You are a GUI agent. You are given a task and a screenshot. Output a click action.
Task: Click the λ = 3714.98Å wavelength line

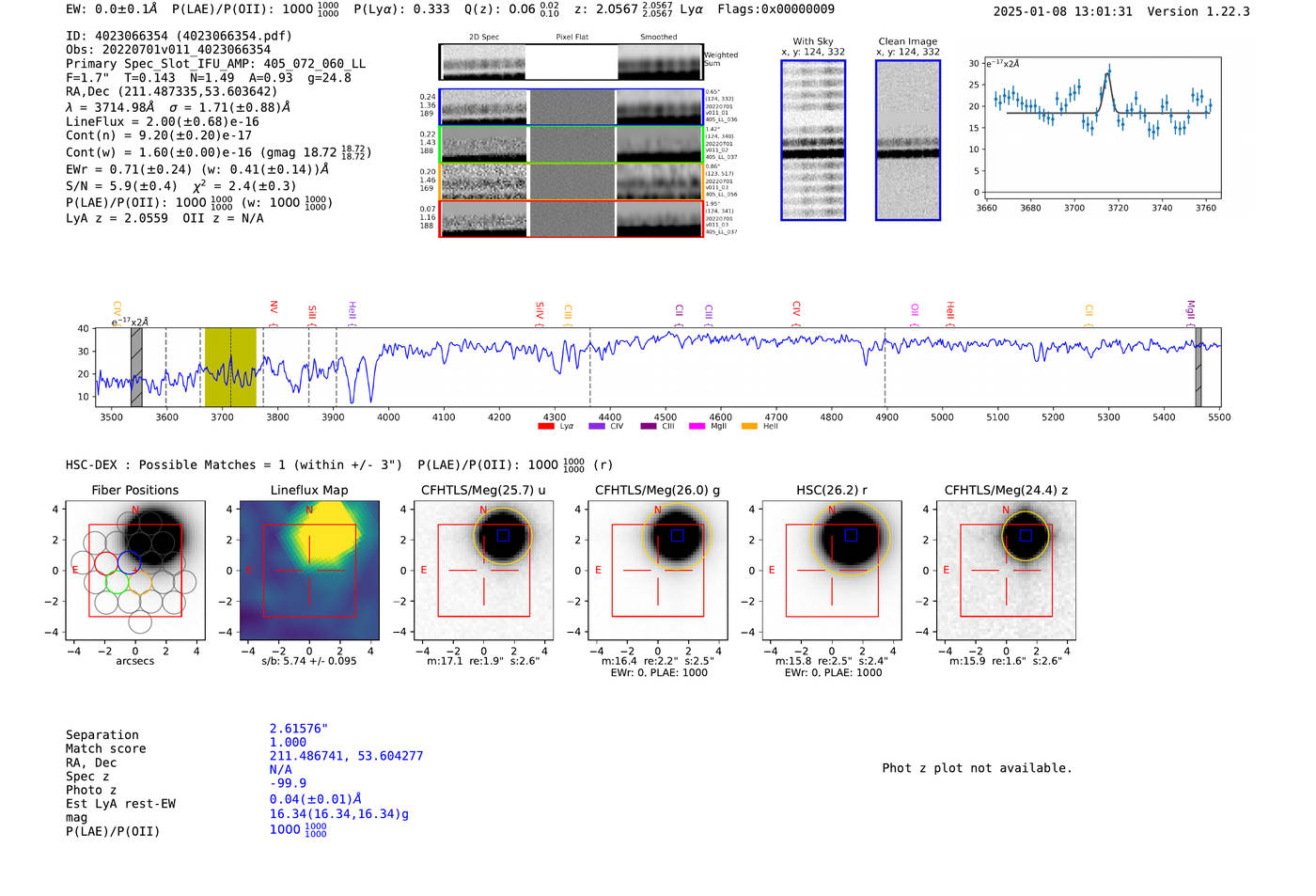pos(178,107)
